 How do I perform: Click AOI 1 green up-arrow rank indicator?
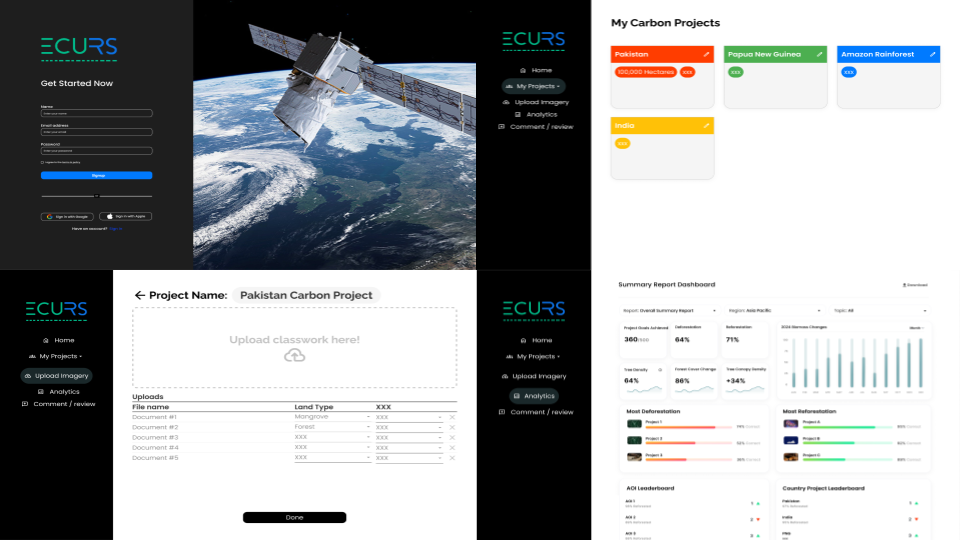pyautogui.click(x=758, y=503)
